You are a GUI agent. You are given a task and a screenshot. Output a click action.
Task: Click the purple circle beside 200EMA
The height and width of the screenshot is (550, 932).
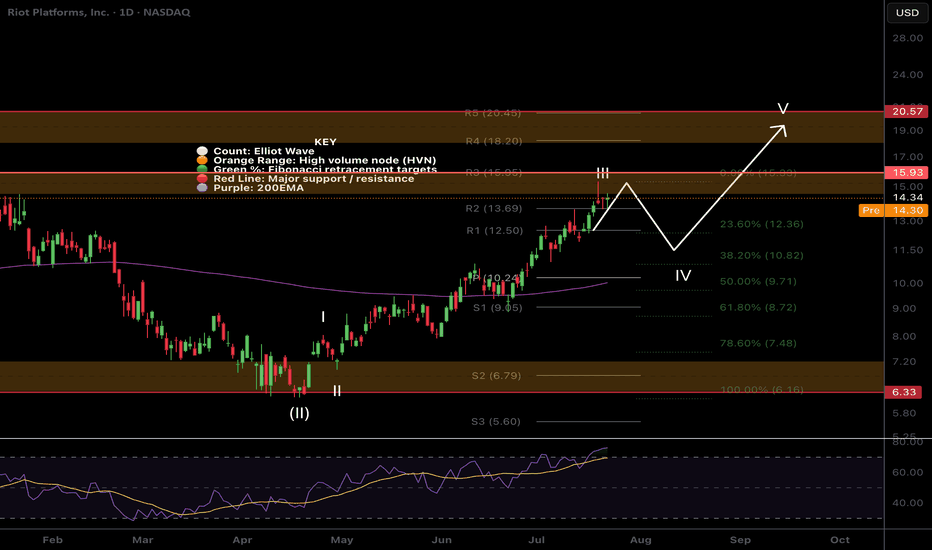202,188
